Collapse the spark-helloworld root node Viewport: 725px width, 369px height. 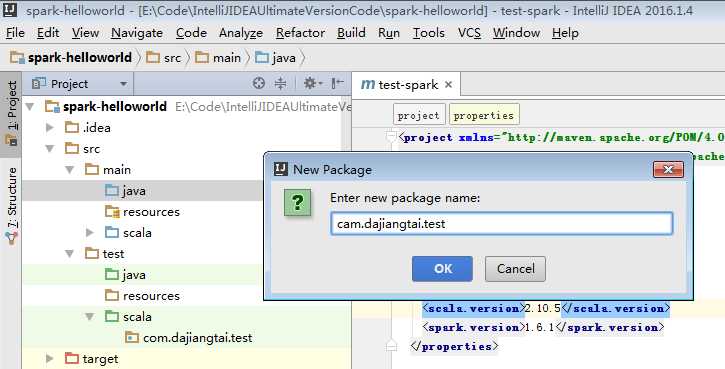tap(31, 107)
